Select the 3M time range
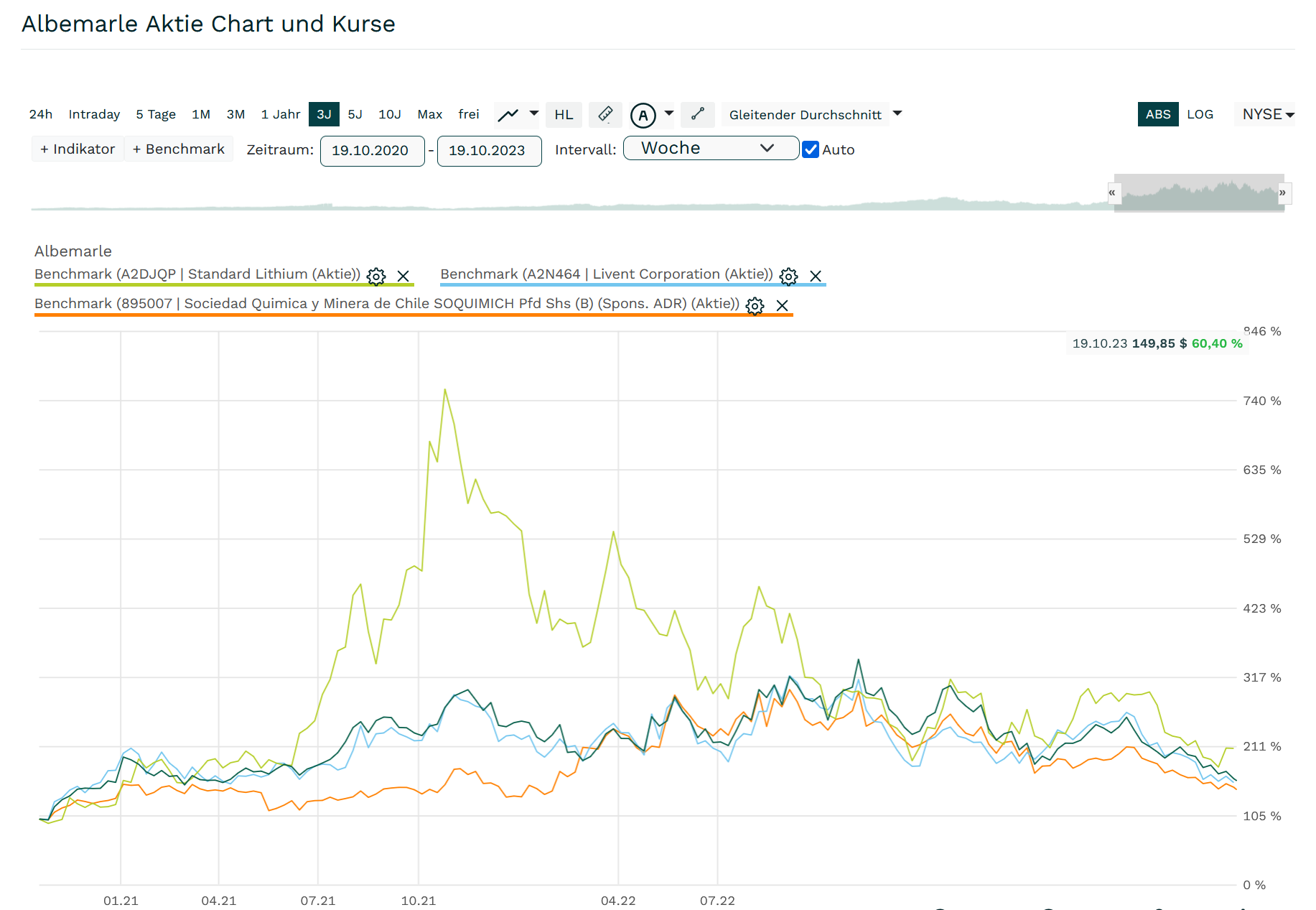Screen dimensions: 1316x910 tap(235, 114)
